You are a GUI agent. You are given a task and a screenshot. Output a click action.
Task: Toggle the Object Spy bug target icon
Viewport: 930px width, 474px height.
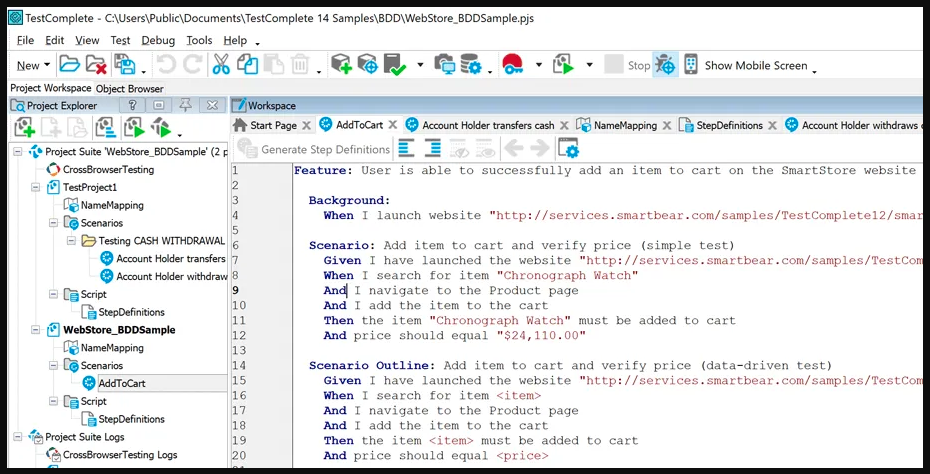[665, 65]
